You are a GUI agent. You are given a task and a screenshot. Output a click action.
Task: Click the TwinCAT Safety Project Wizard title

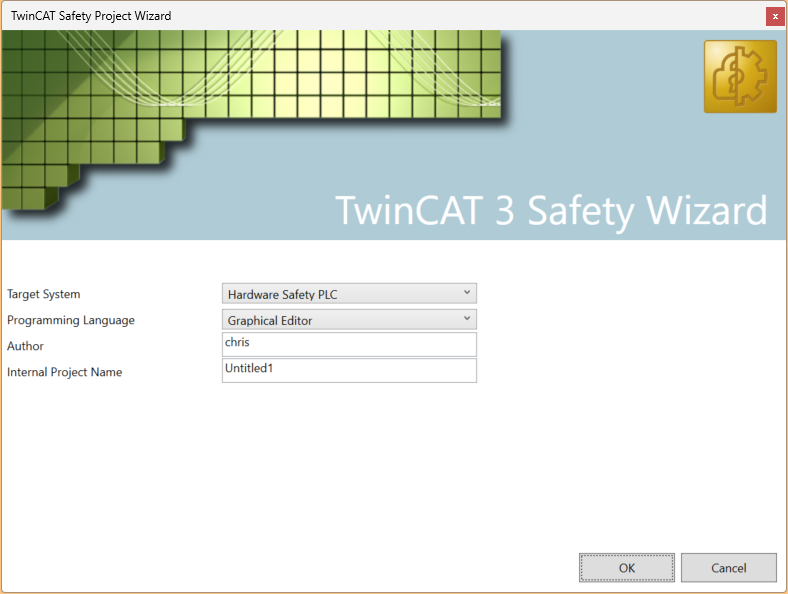(x=91, y=16)
